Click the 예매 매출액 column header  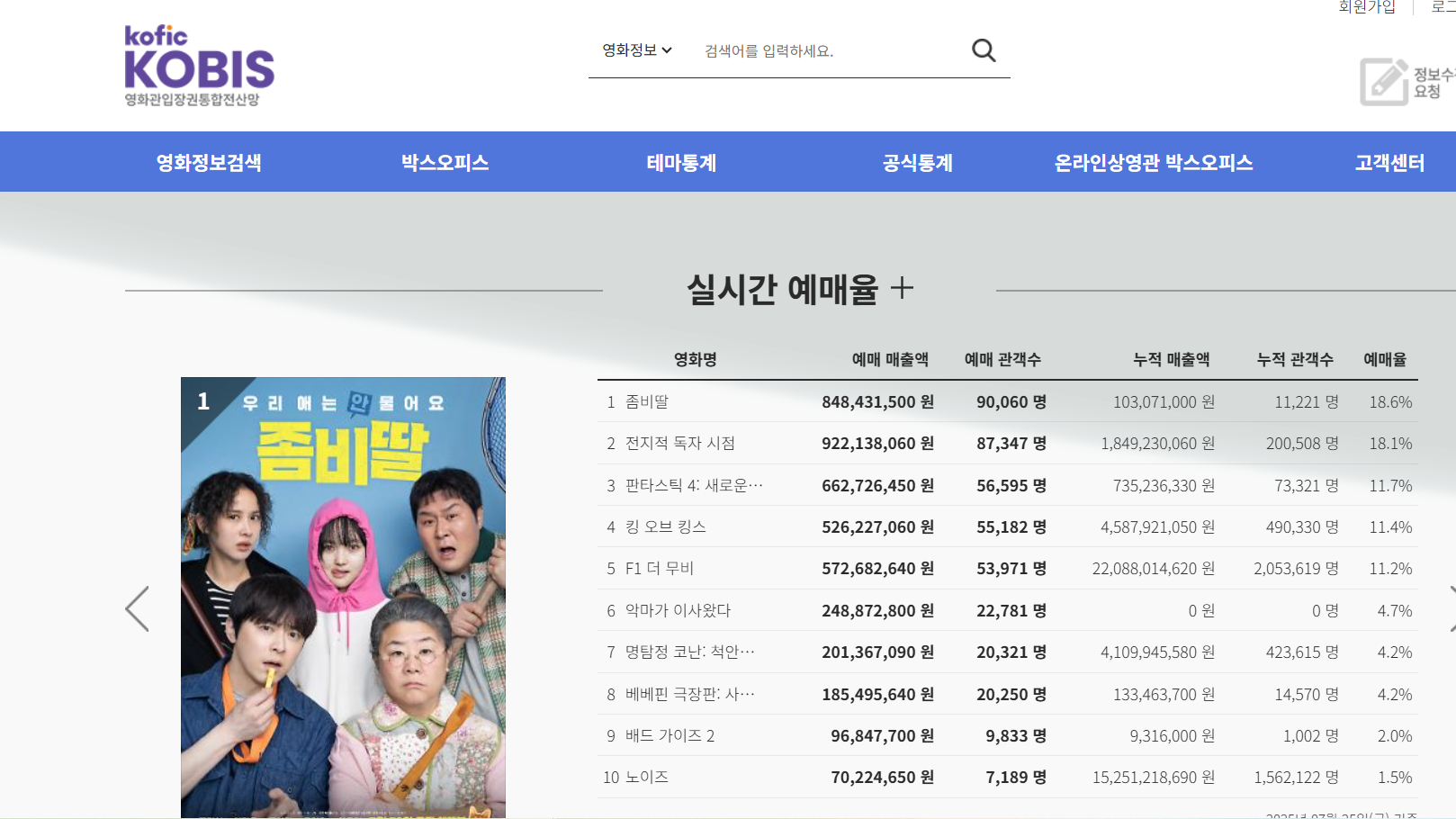click(890, 359)
